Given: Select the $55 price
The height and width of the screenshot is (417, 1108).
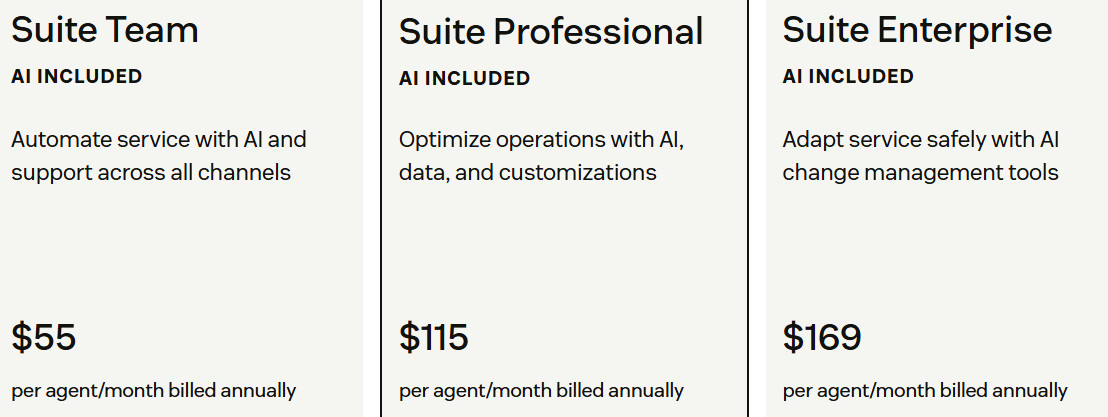Looking at the screenshot, I should (x=44, y=337).
